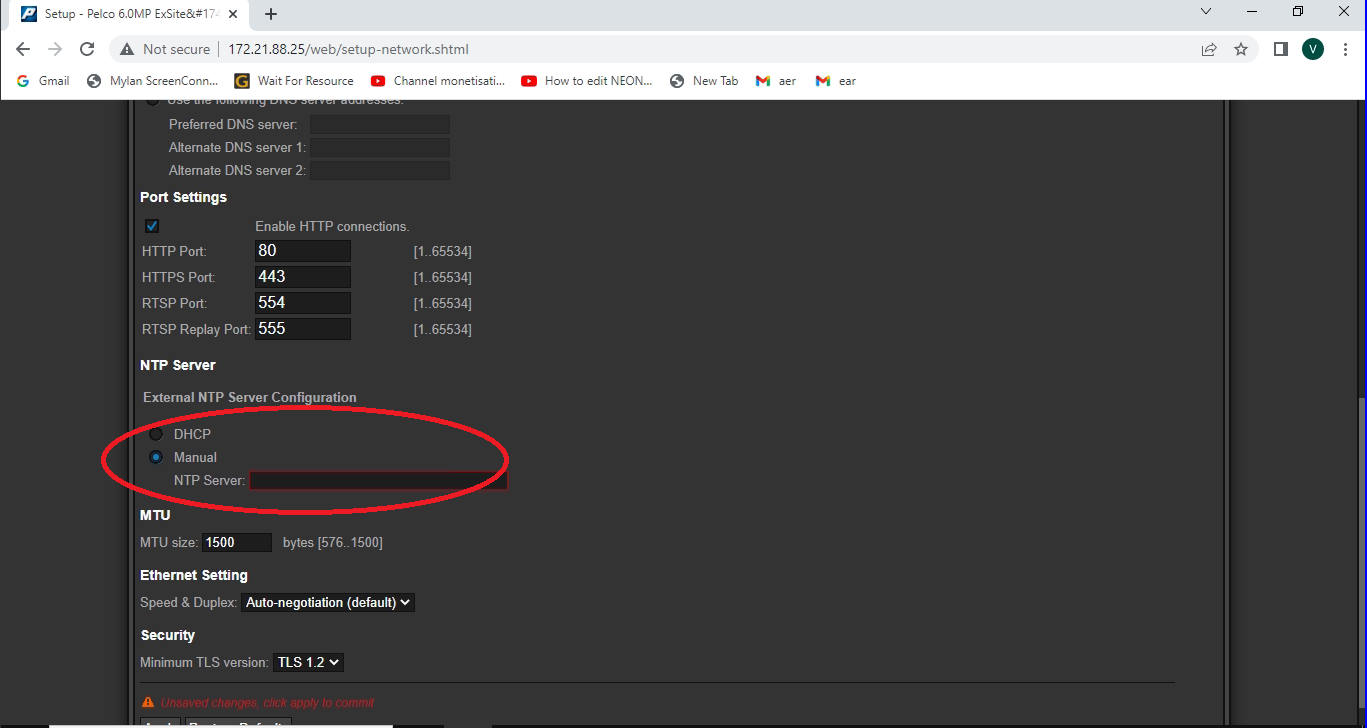Viewport: 1367px width, 728px height.
Task: Click the unsaved changes warning triangle icon
Action: click(x=148, y=701)
